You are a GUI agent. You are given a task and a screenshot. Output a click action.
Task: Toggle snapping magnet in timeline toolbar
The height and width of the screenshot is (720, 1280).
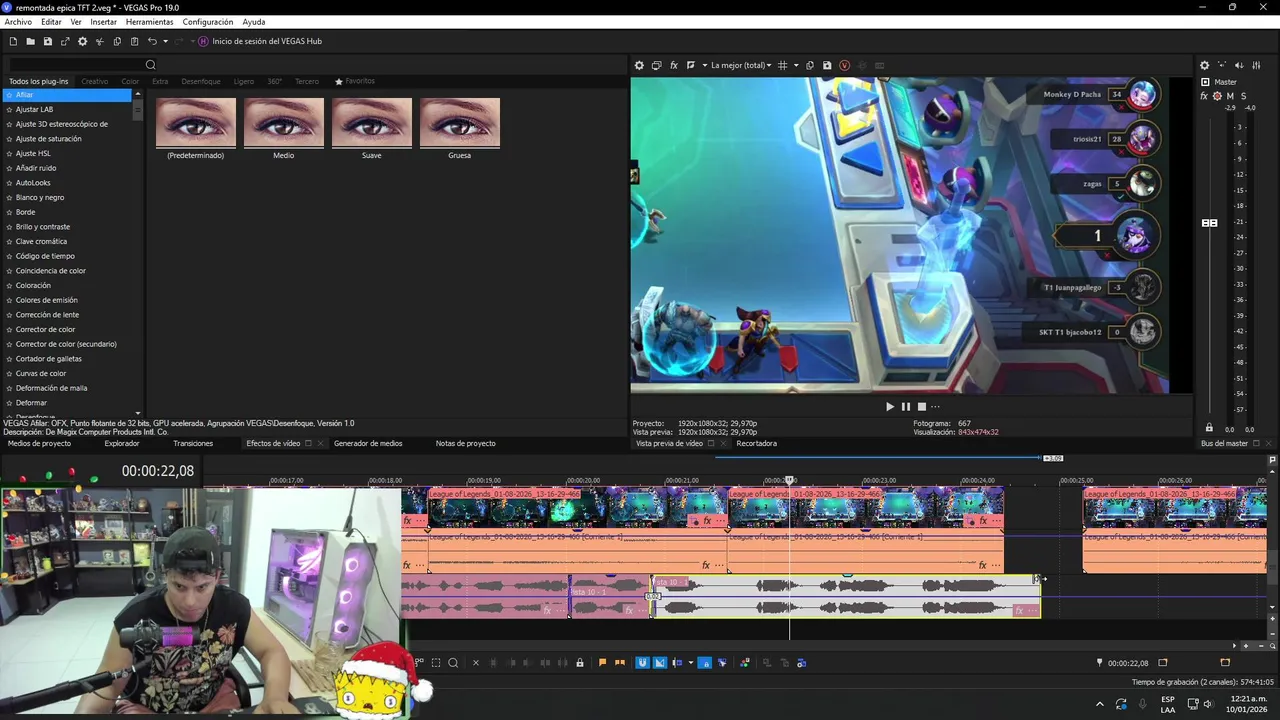point(642,662)
